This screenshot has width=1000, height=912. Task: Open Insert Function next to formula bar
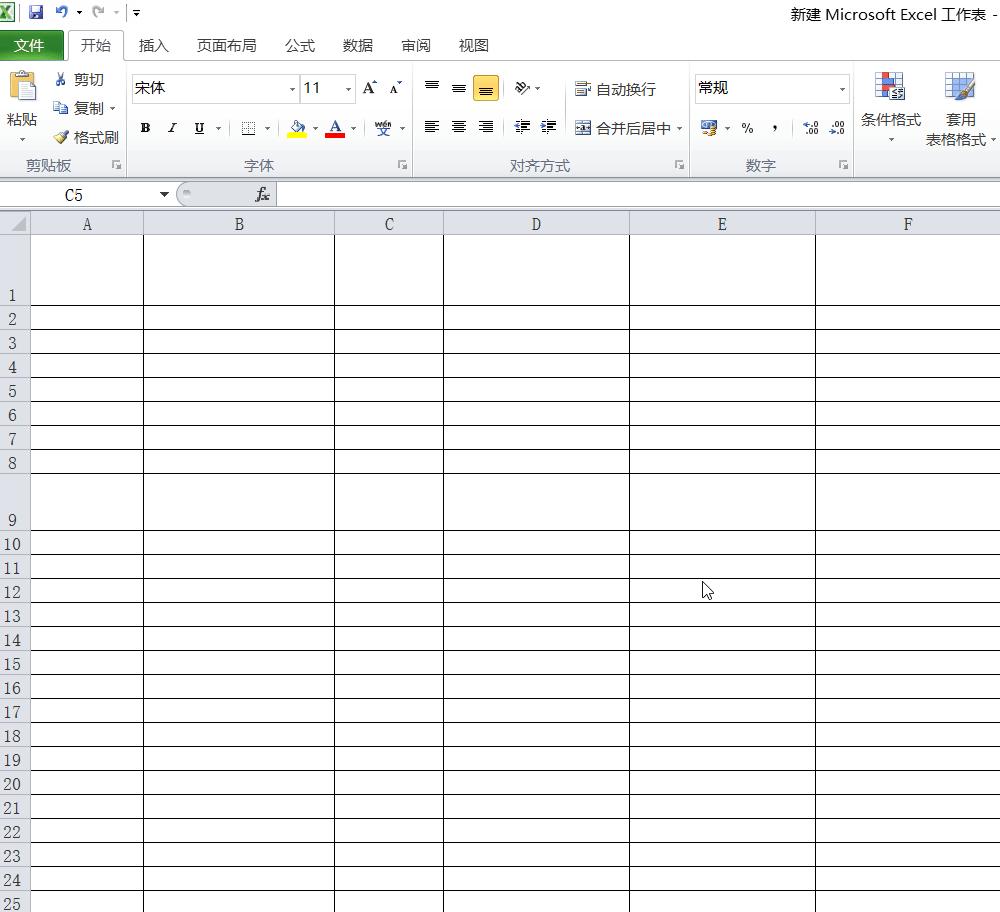263,194
